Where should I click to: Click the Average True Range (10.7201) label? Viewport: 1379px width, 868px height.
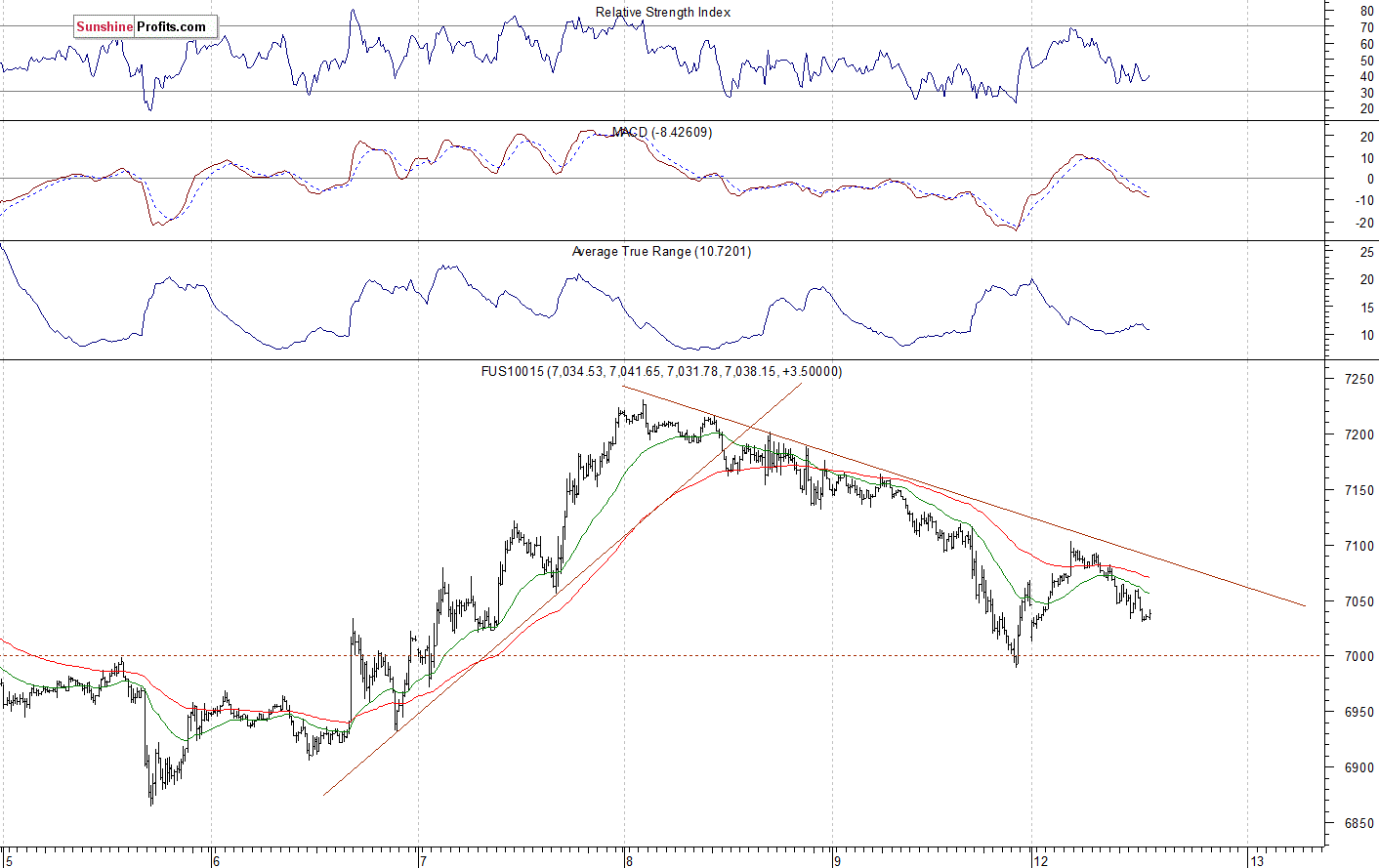(x=662, y=252)
